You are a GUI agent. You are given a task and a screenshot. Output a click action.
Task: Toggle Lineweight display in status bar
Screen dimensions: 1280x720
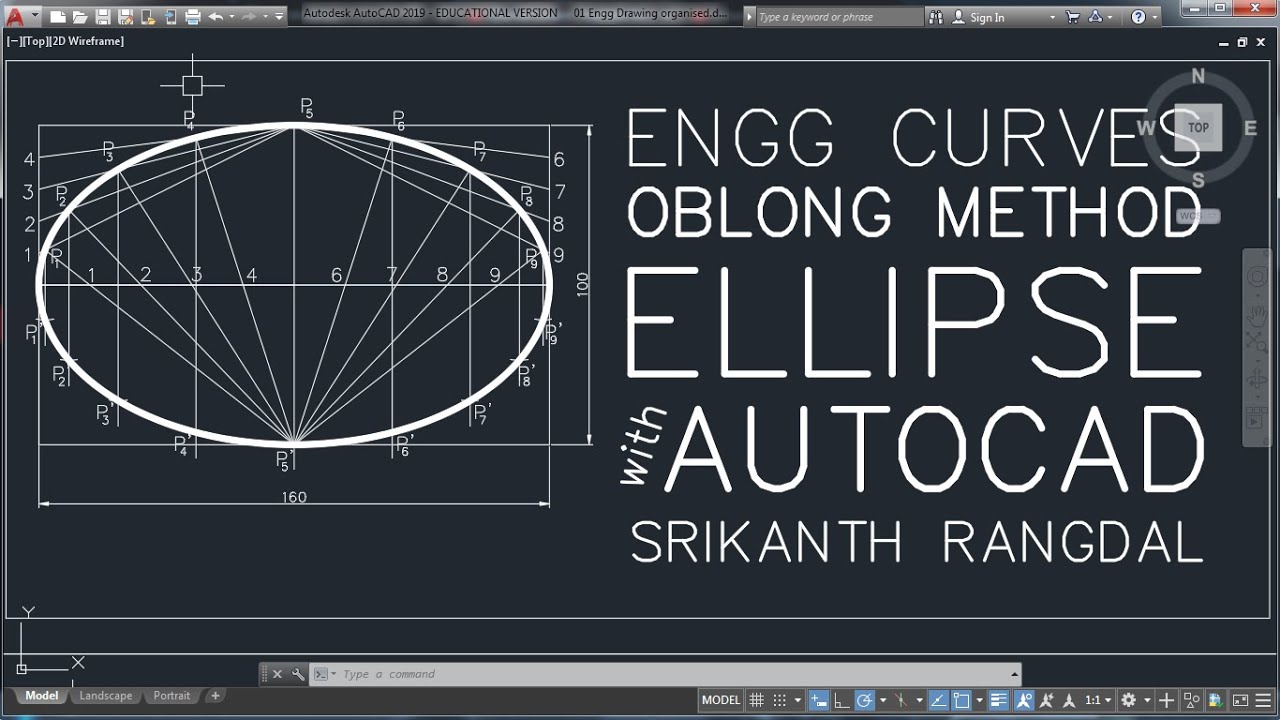point(999,700)
